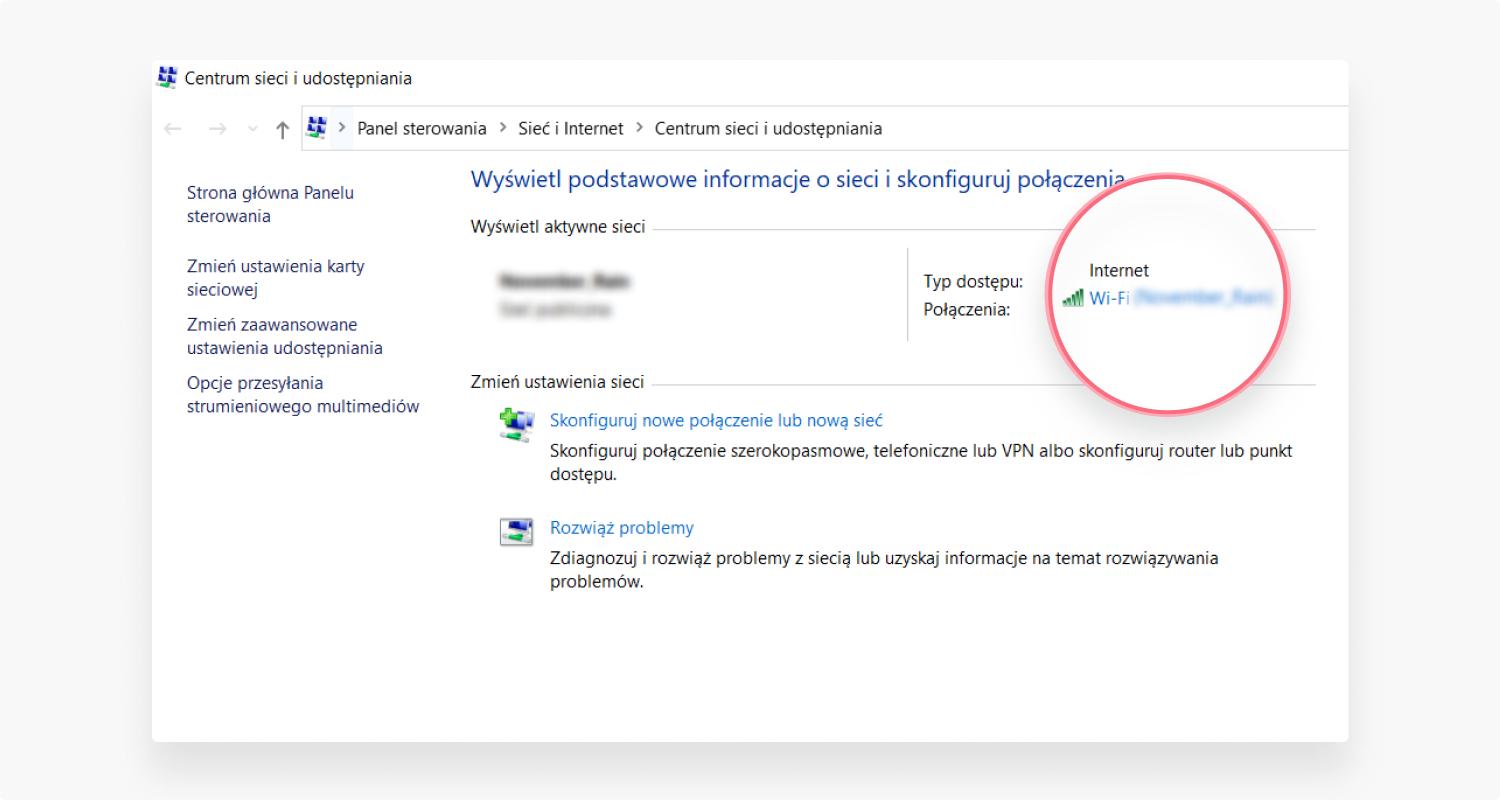The height and width of the screenshot is (800, 1500).
Task: Click the Zdiagnozuj i rozwiąż problemy description
Action: [x=884, y=570]
